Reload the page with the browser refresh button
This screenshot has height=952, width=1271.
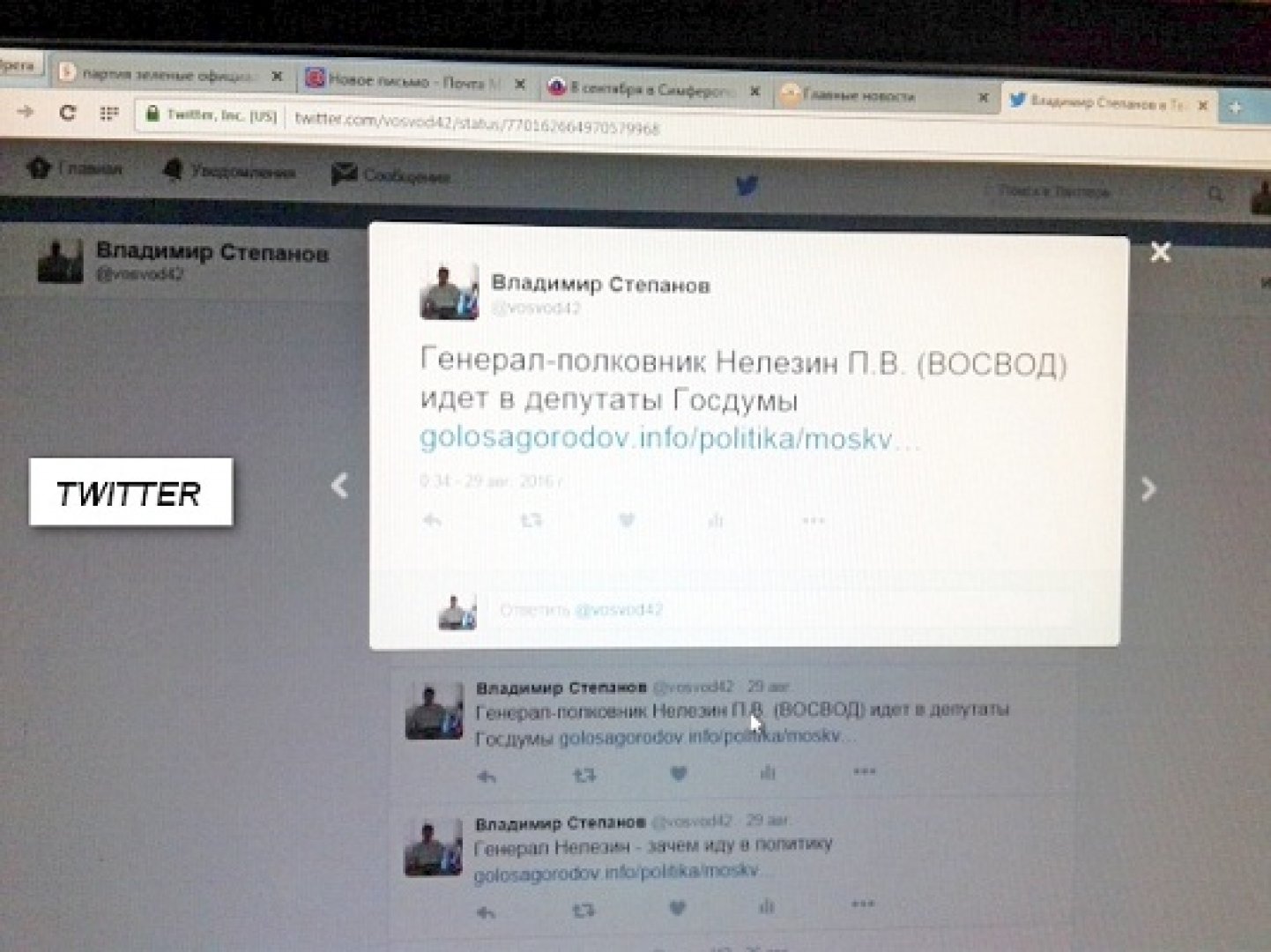[x=67, y=113]
